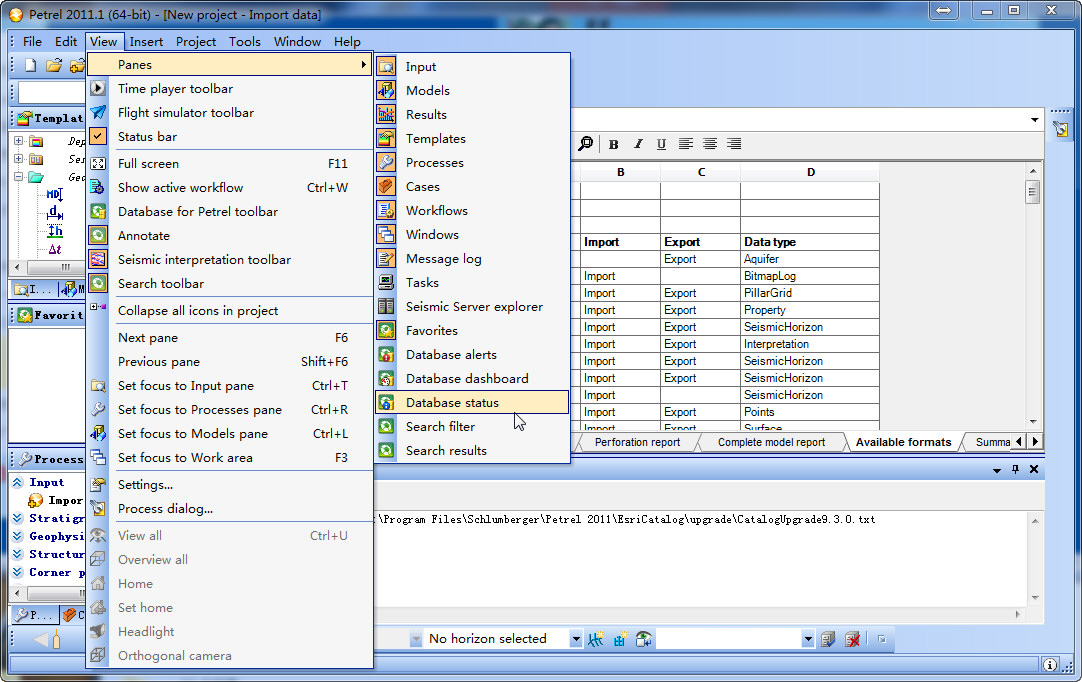The image size is (1082, 682).
Task: Expand the Corner point process group
Action: click(x=18, y=572)
